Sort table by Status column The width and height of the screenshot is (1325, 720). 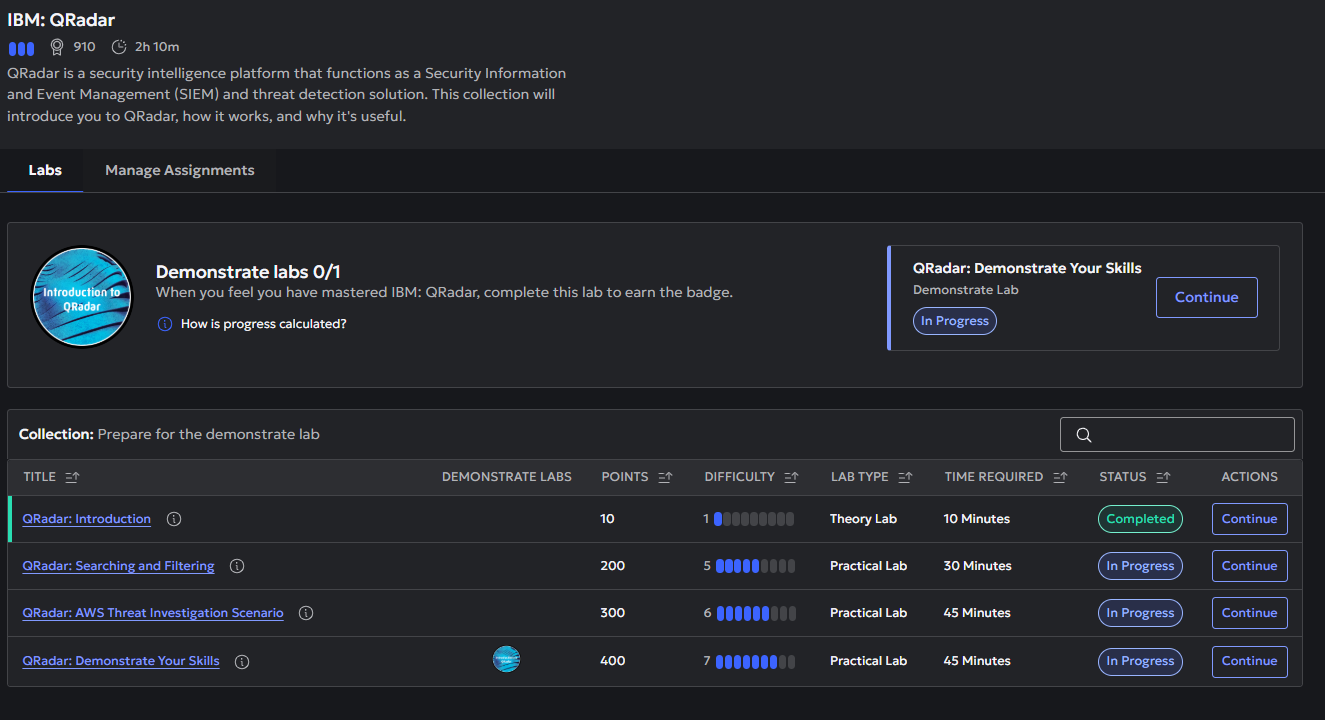pyautogui.click(x=1163, y=477)
